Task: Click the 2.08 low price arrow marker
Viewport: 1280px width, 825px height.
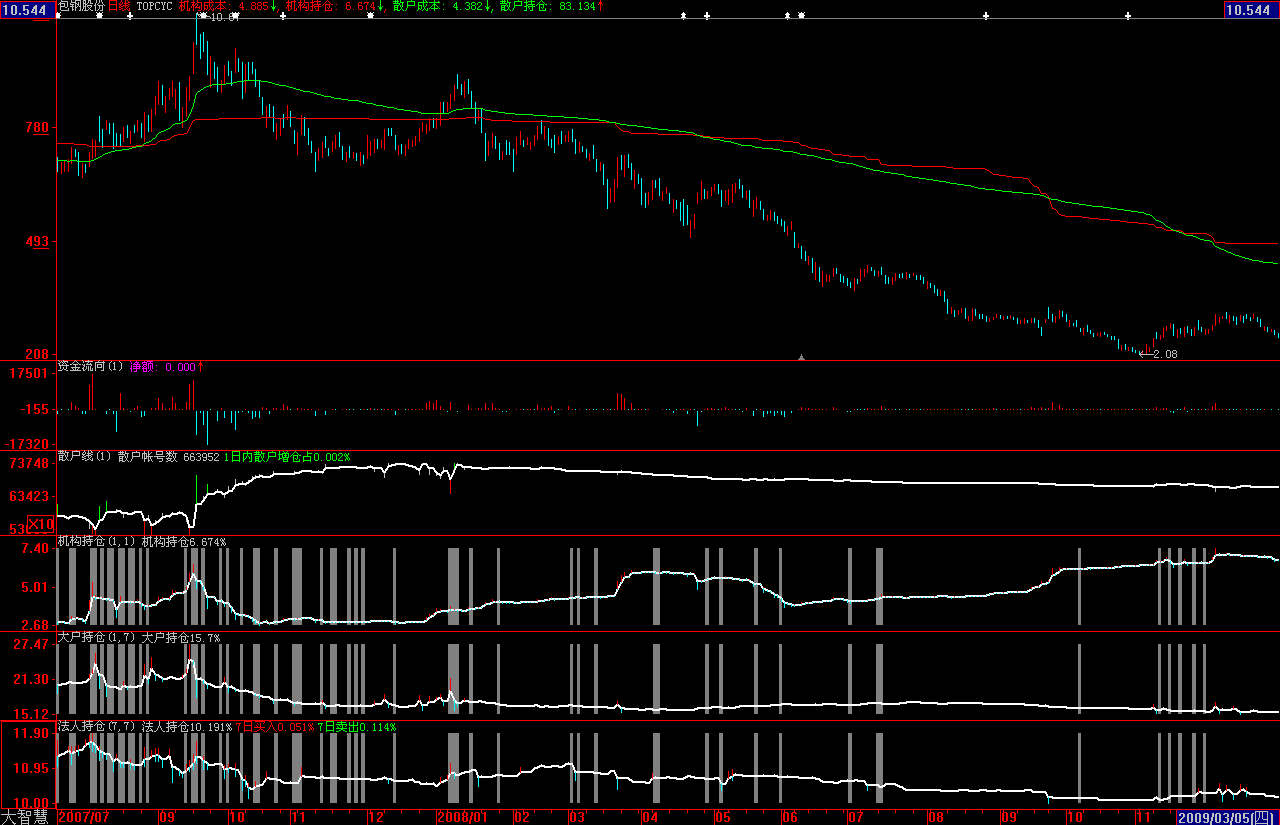Action: tap(1158, 354)
